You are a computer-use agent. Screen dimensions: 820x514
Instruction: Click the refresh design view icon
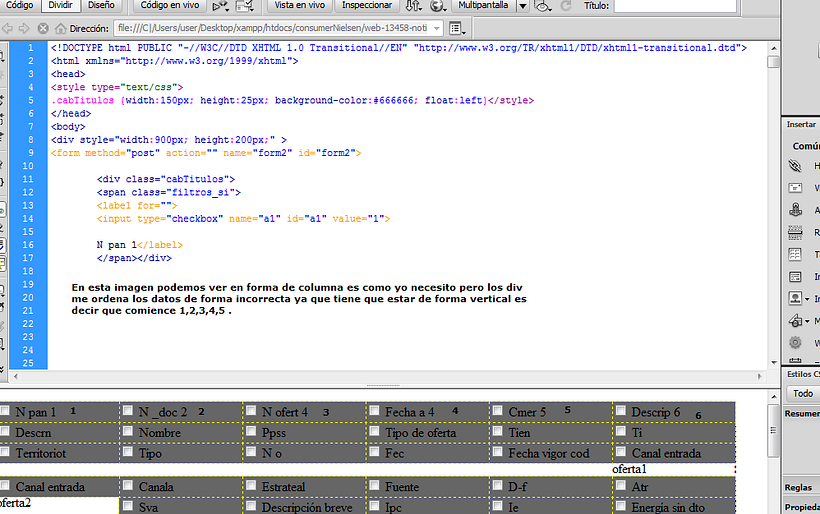pyautogui.click(x=566, y=6)
